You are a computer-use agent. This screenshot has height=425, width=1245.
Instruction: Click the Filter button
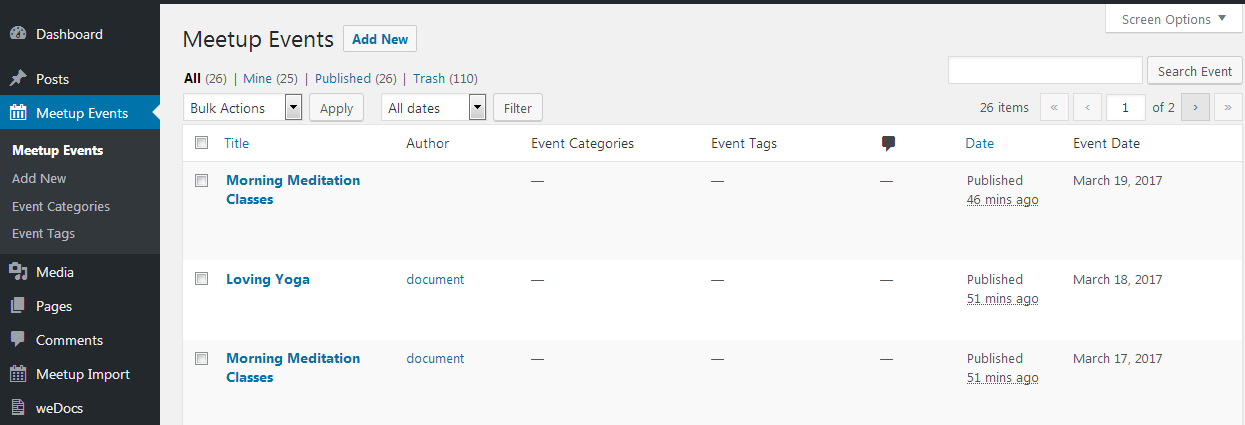point(518,107)
